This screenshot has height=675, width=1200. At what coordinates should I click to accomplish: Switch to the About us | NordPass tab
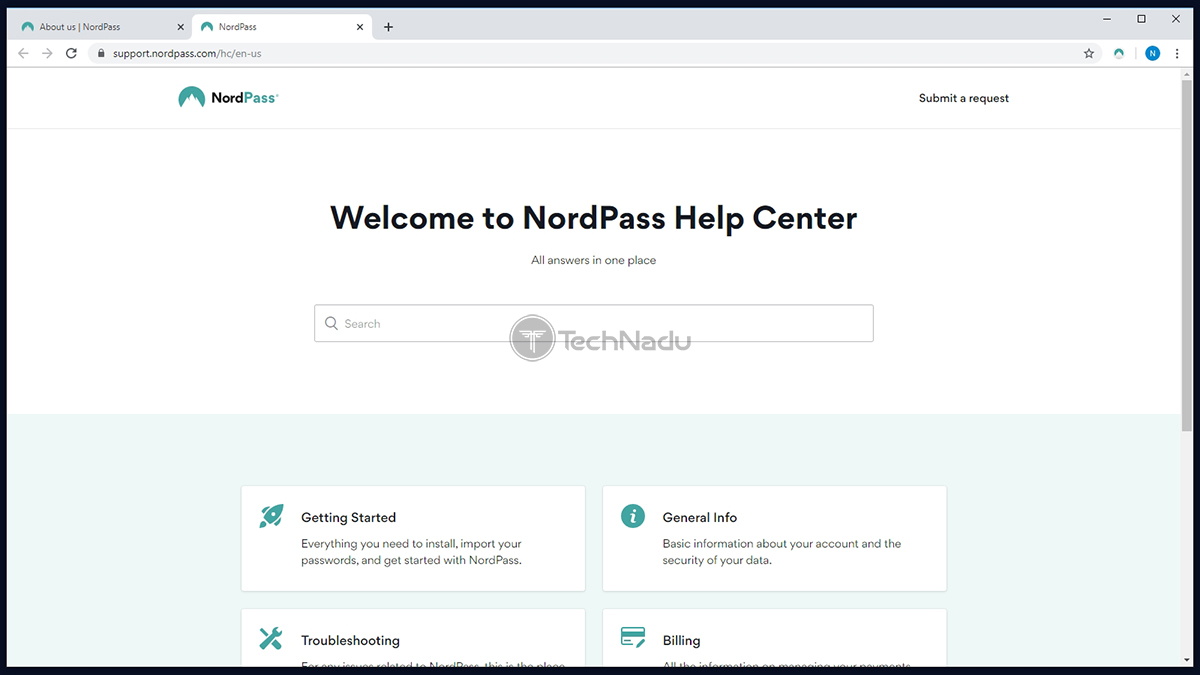pyautogui.click(x=98, y=27)
